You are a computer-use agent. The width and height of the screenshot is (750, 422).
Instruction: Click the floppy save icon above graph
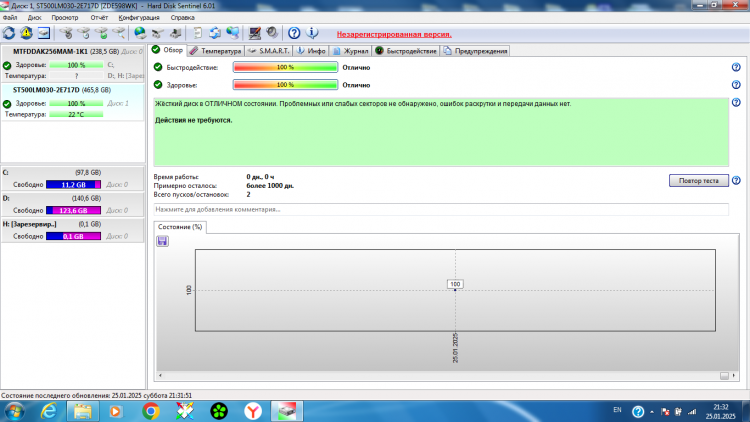coord(162,241)
